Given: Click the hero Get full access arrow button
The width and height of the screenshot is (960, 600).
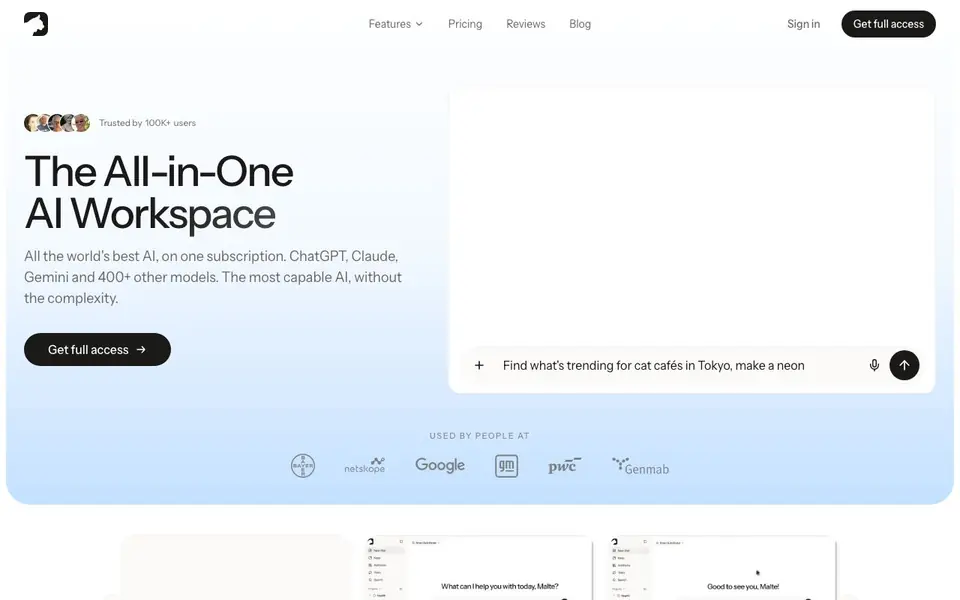Looking at the screenshot, I should tap(97, 350).
